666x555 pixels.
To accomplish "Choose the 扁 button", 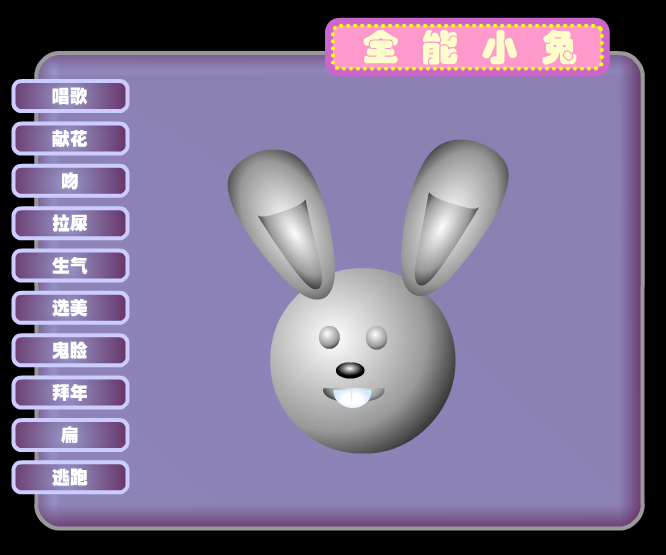I will [70, 435].
